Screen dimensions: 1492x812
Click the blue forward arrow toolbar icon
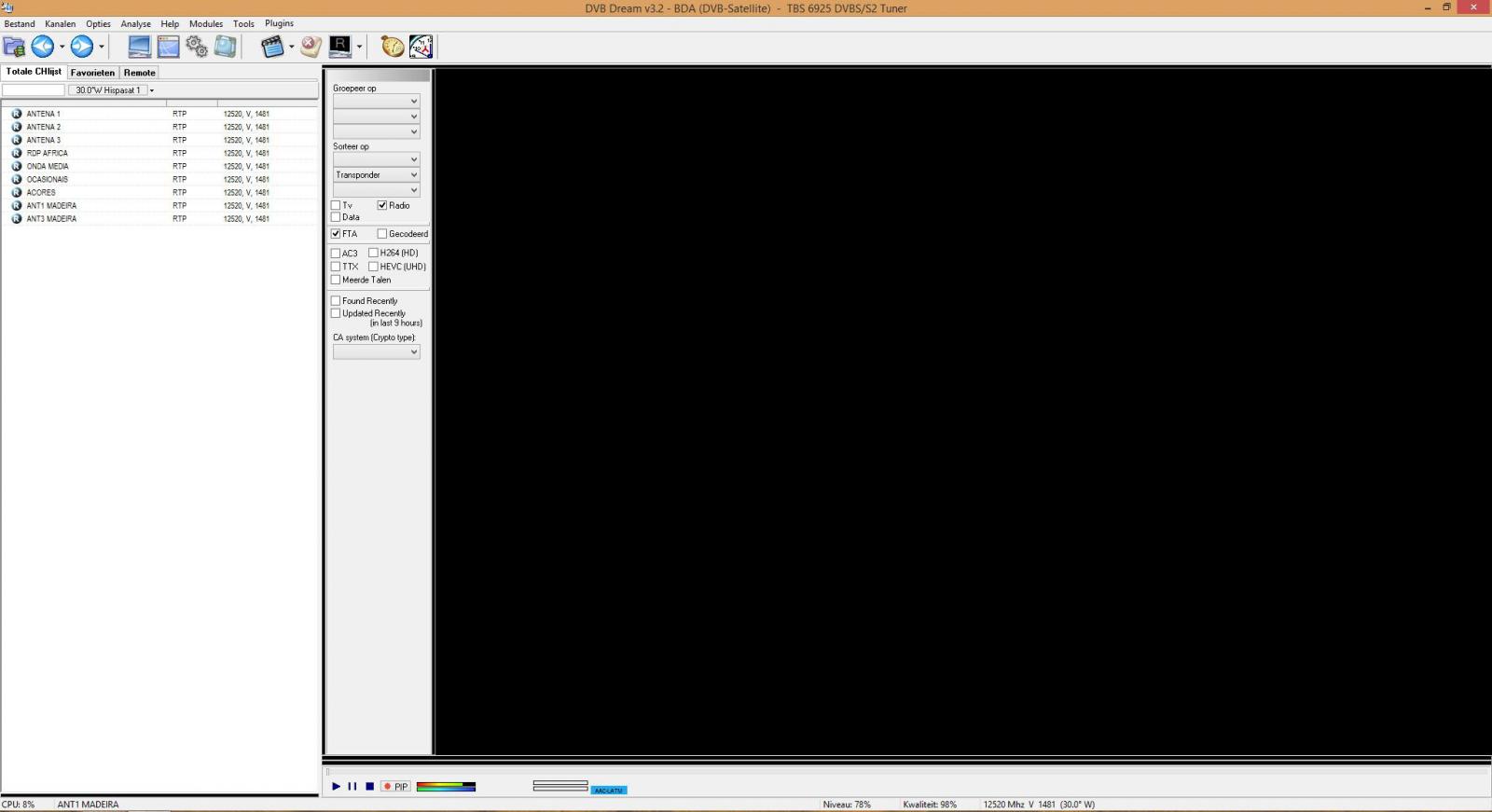[x=82, y=47]
